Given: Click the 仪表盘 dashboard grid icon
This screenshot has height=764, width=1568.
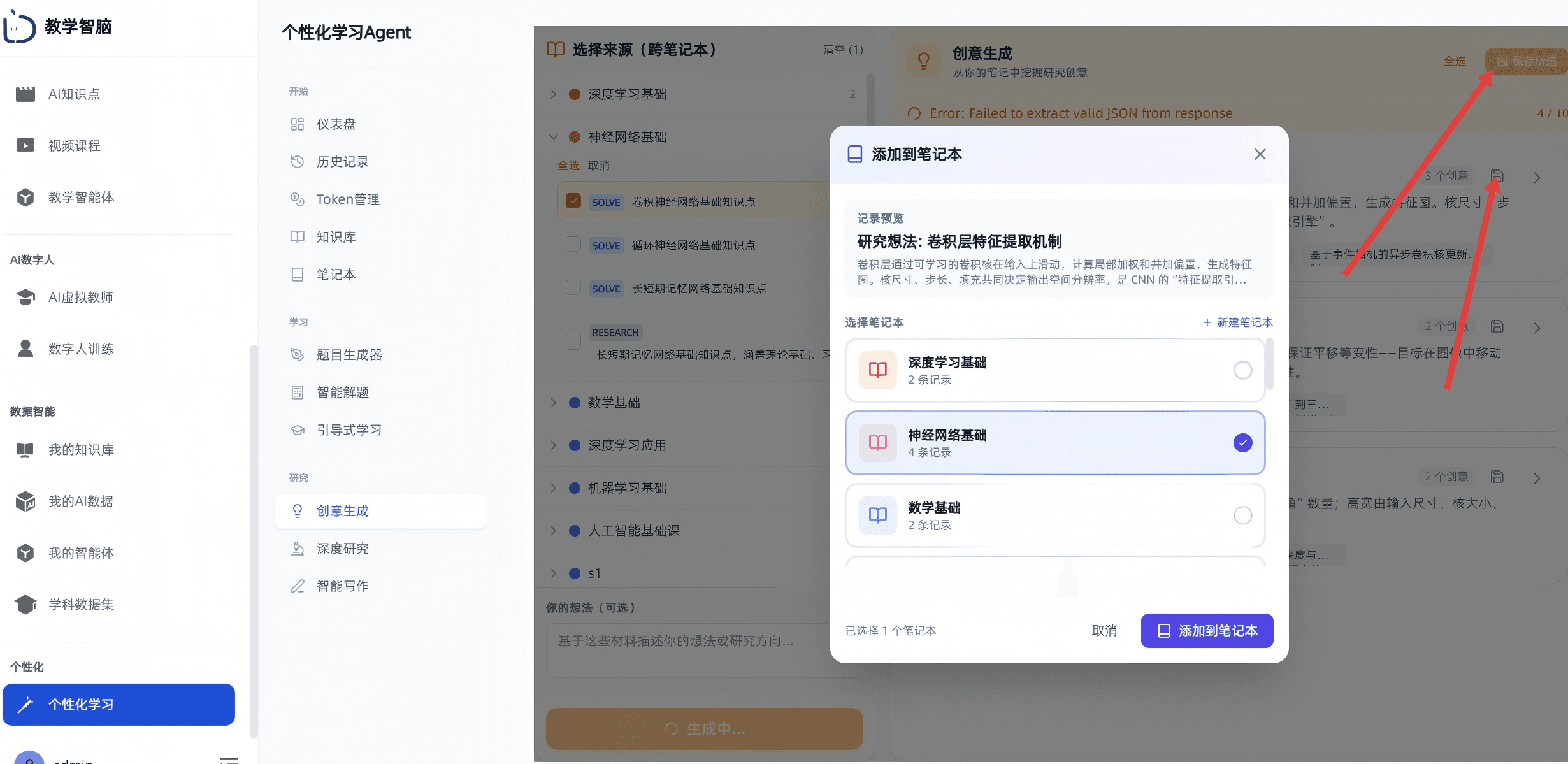Looking at the screenshot, I should [x=297, y=124].
